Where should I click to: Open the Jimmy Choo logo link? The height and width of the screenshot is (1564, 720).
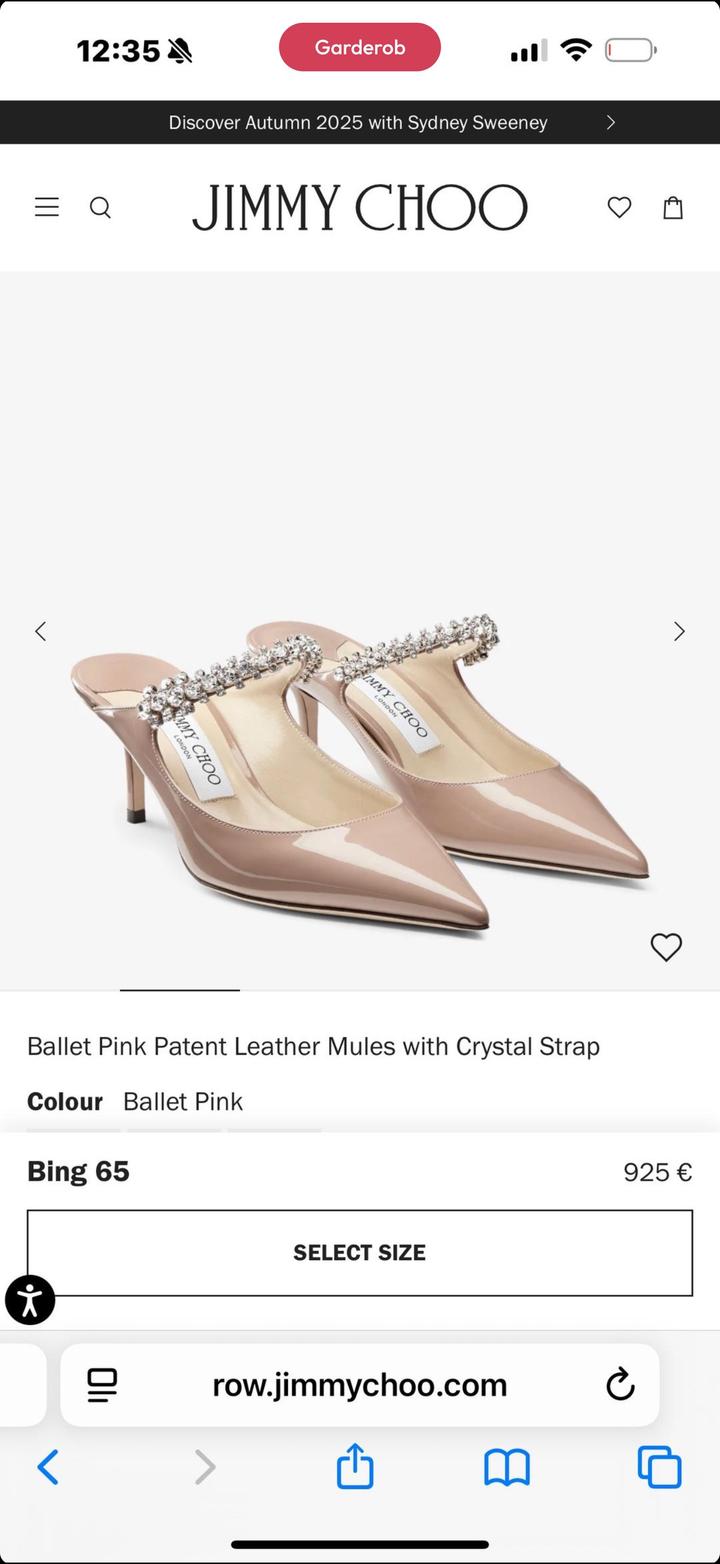click(360, 207)
